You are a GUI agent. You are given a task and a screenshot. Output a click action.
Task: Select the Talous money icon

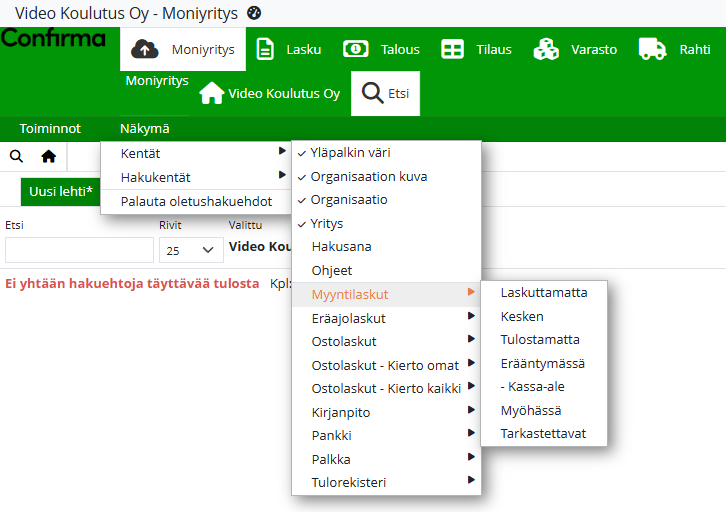[356, 49]
